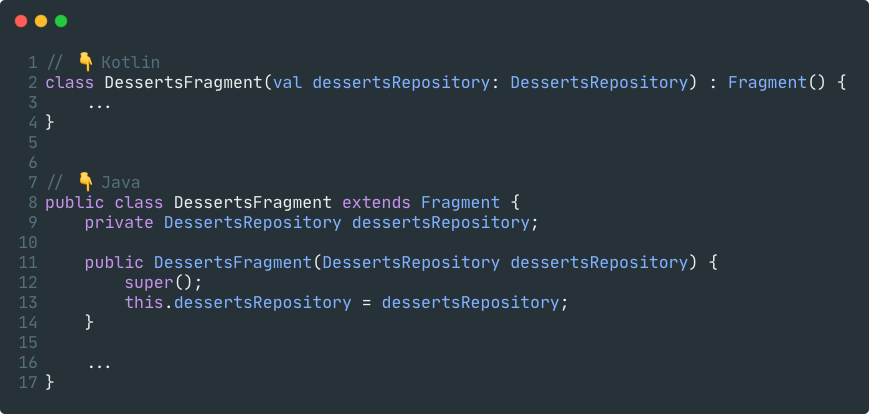Click line number 8 in gutter
Image resolution: width=869 pixels, height=414 pixels.
pyautogui.click(x=33, y=202)
